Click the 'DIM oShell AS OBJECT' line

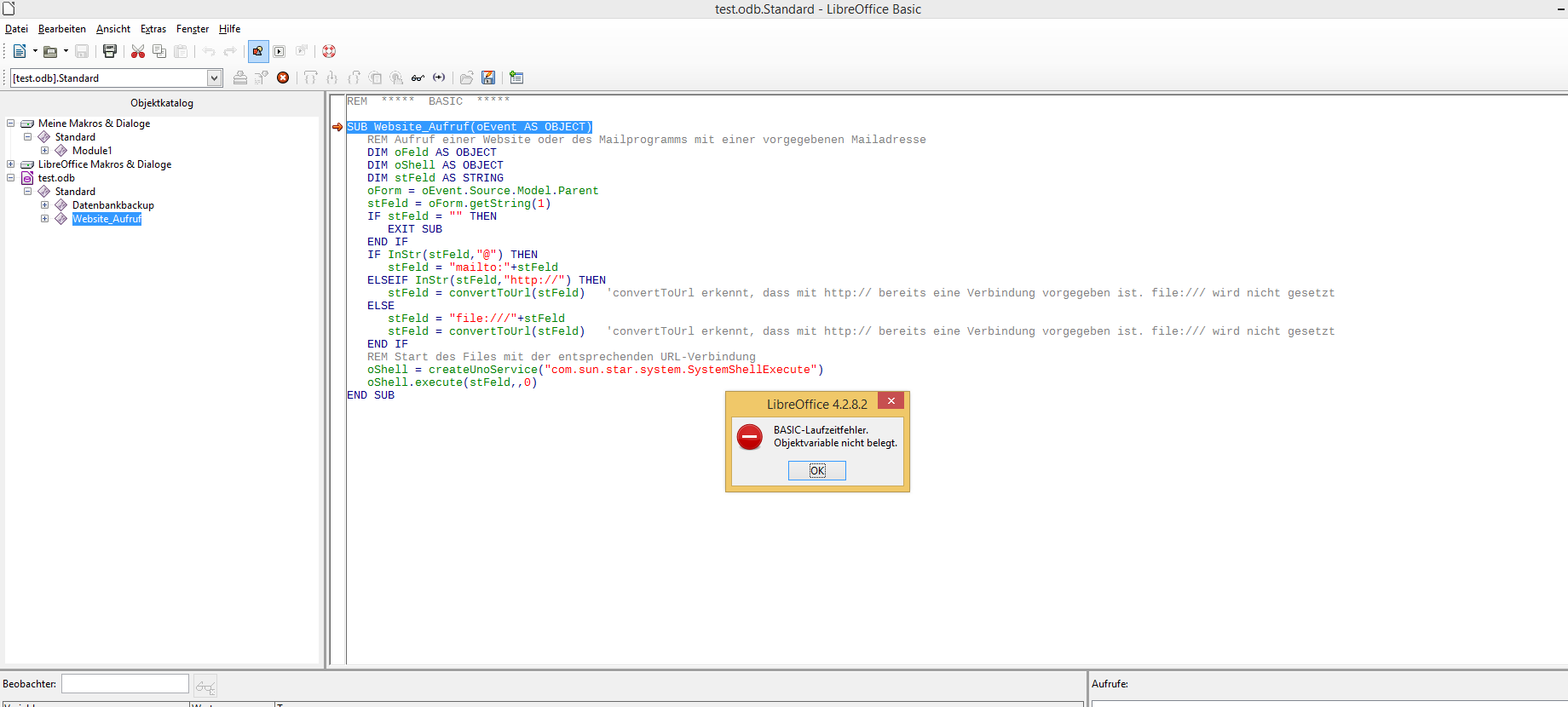435,165
